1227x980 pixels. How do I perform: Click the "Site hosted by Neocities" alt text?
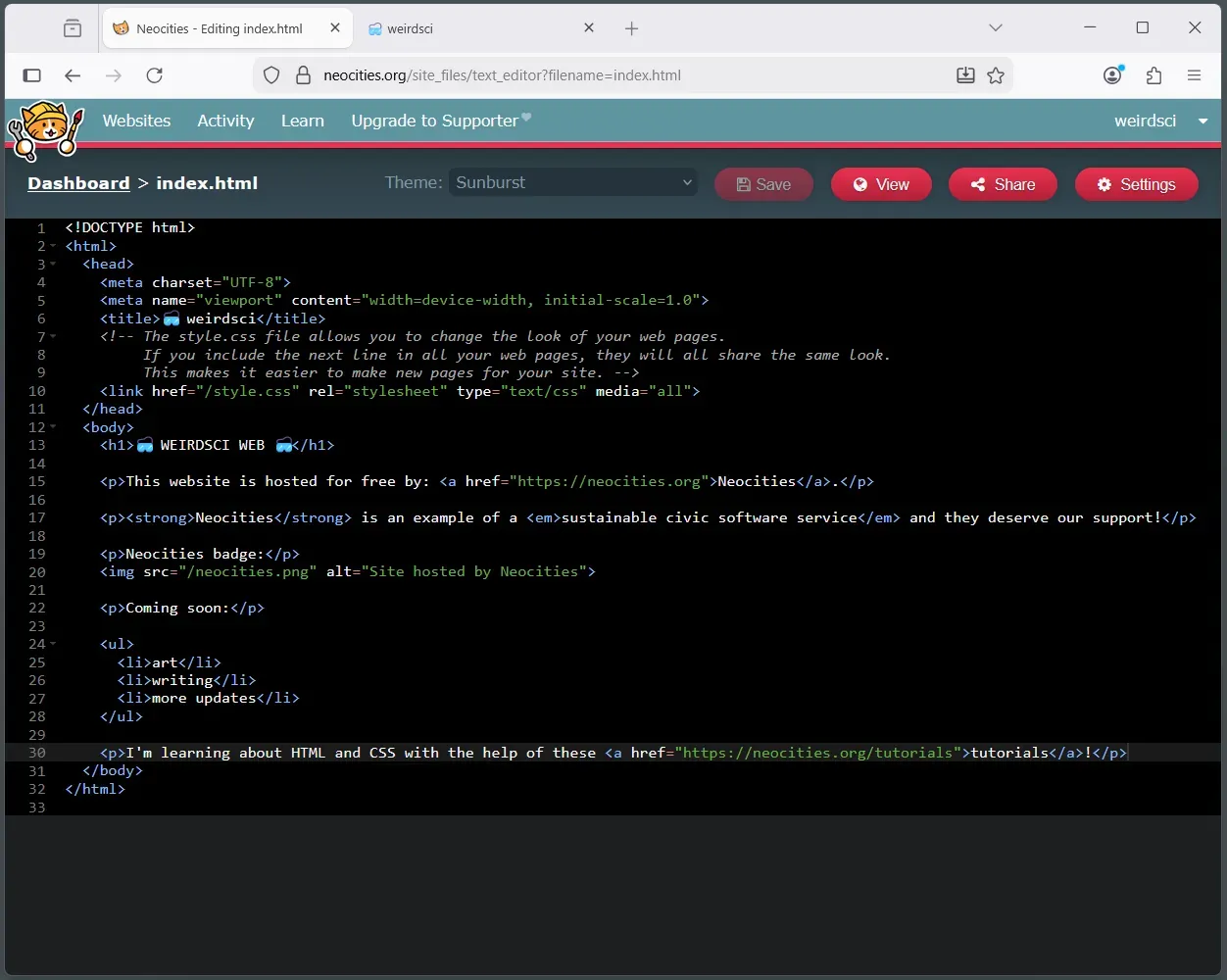click(474, 571)
